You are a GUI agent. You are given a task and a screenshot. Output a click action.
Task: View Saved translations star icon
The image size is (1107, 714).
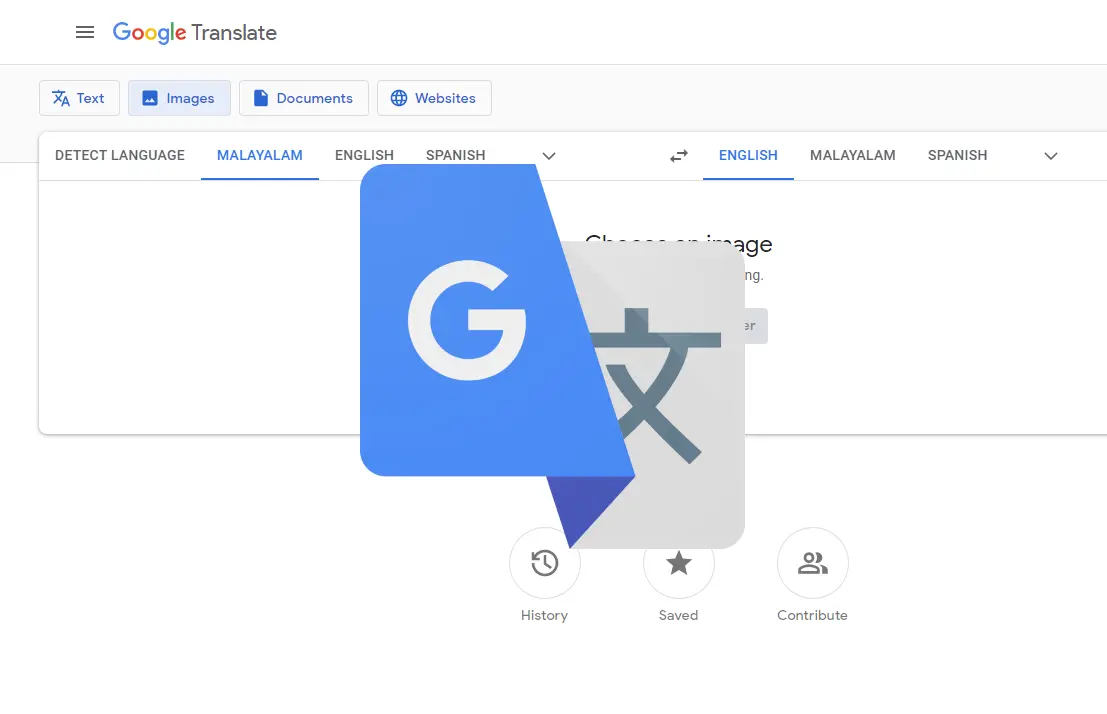[x=679, y=563]
